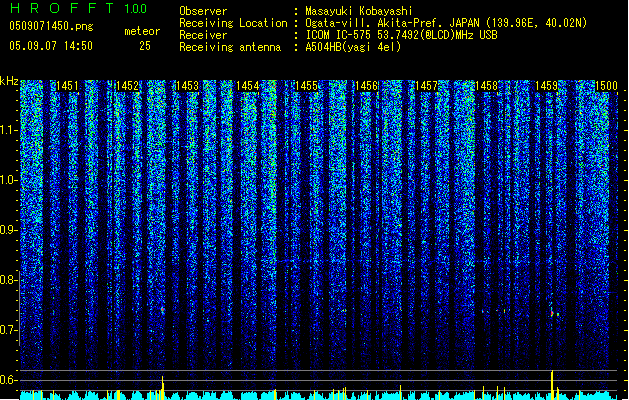
Task: Click the 1459 time marker
Action: pyautogui.click(x=546, y=86)
